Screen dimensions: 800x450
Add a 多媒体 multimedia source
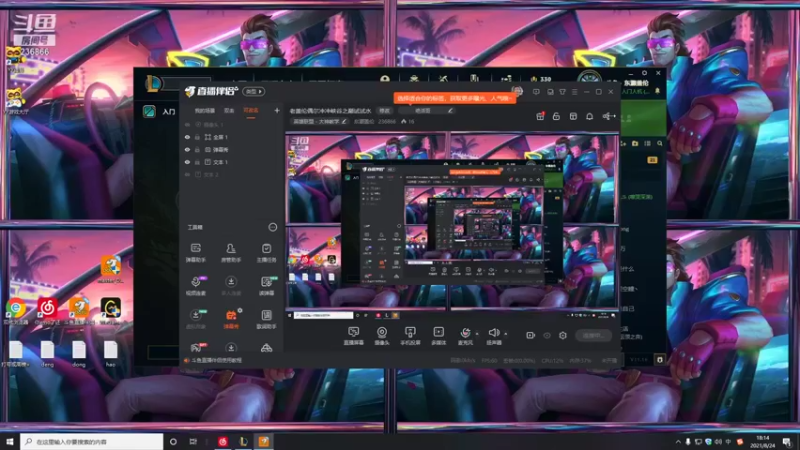(x=438, y=336)
